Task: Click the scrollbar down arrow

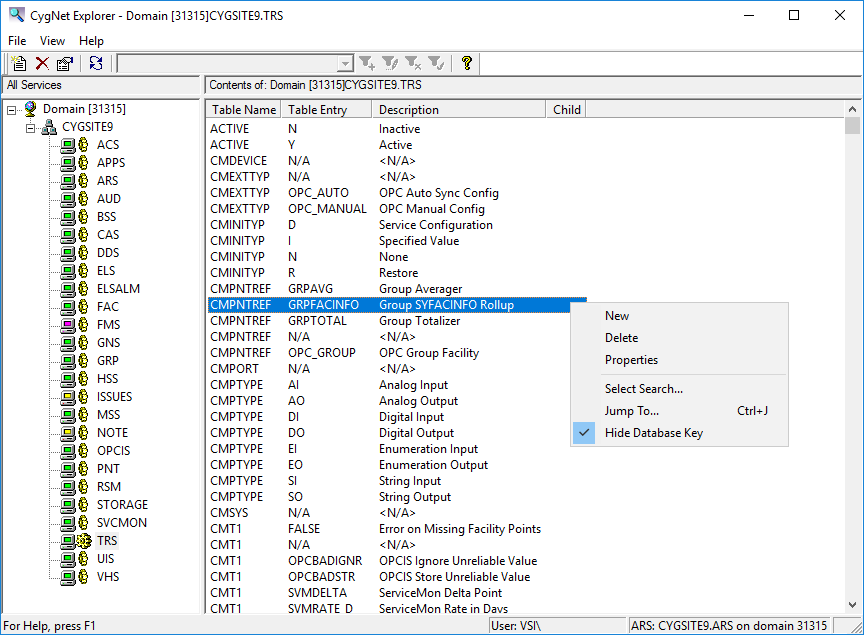Action: [852, 605]
